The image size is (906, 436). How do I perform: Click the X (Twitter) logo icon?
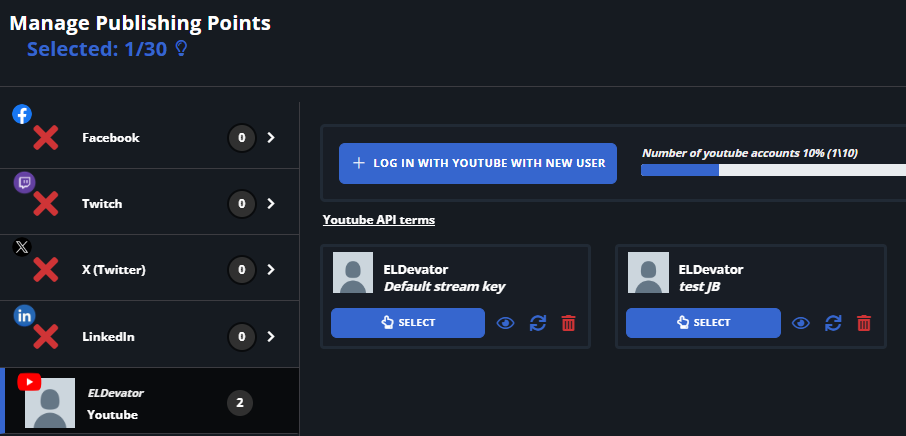tap(22, 248)
